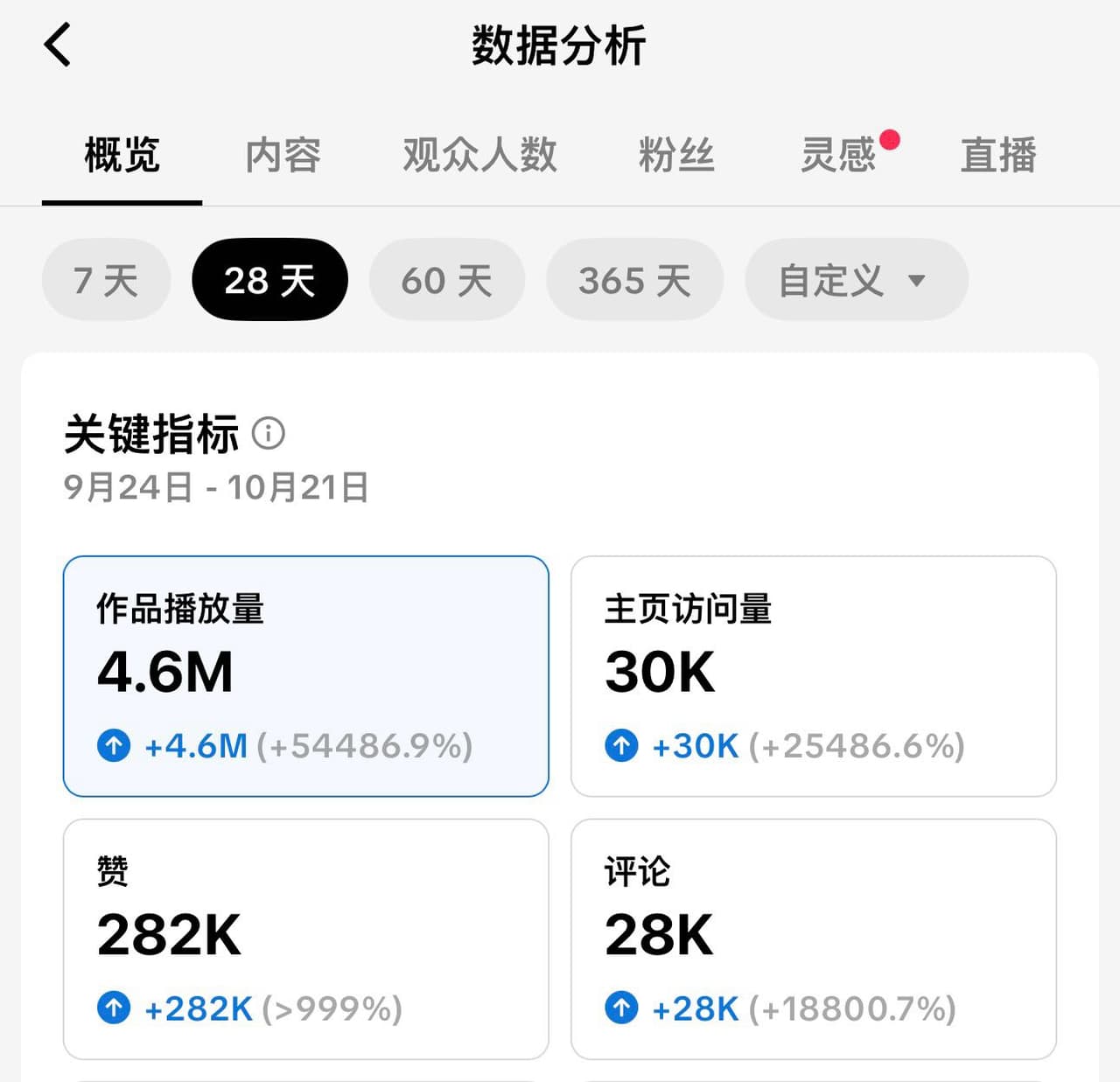The height and width of the screenshot is (1082, 1120).
Task: Tap the +28K change value
Action: coord(696,1009)
